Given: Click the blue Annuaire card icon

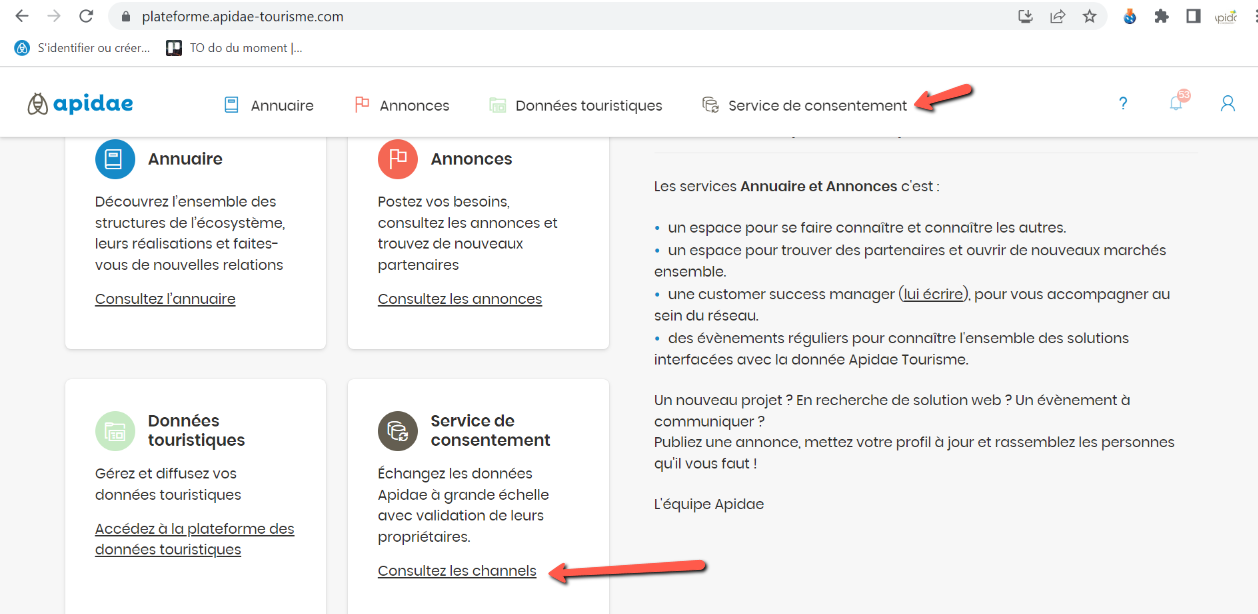Looking at the screenshot, I should tap(115, 159).
